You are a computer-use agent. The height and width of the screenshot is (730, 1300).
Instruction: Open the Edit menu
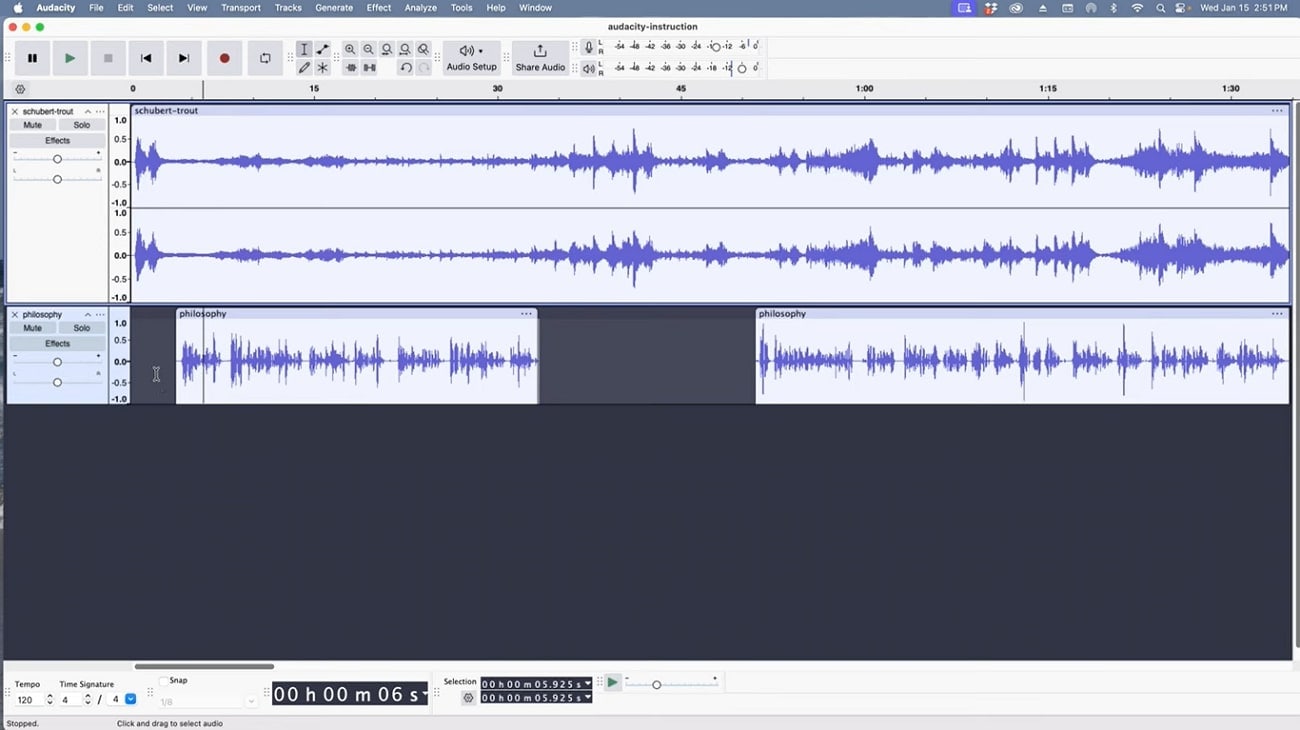click(125, 7)
